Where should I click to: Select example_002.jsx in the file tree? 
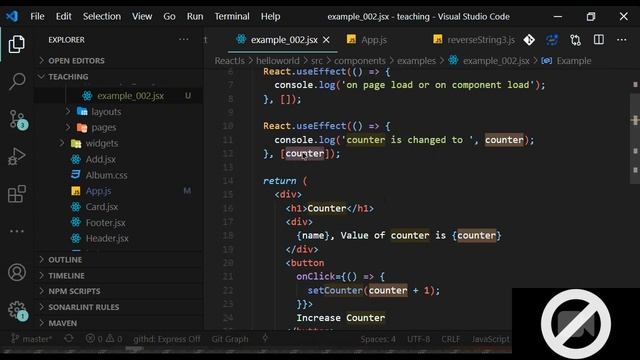pyautogui.click(x=118, y=96)
